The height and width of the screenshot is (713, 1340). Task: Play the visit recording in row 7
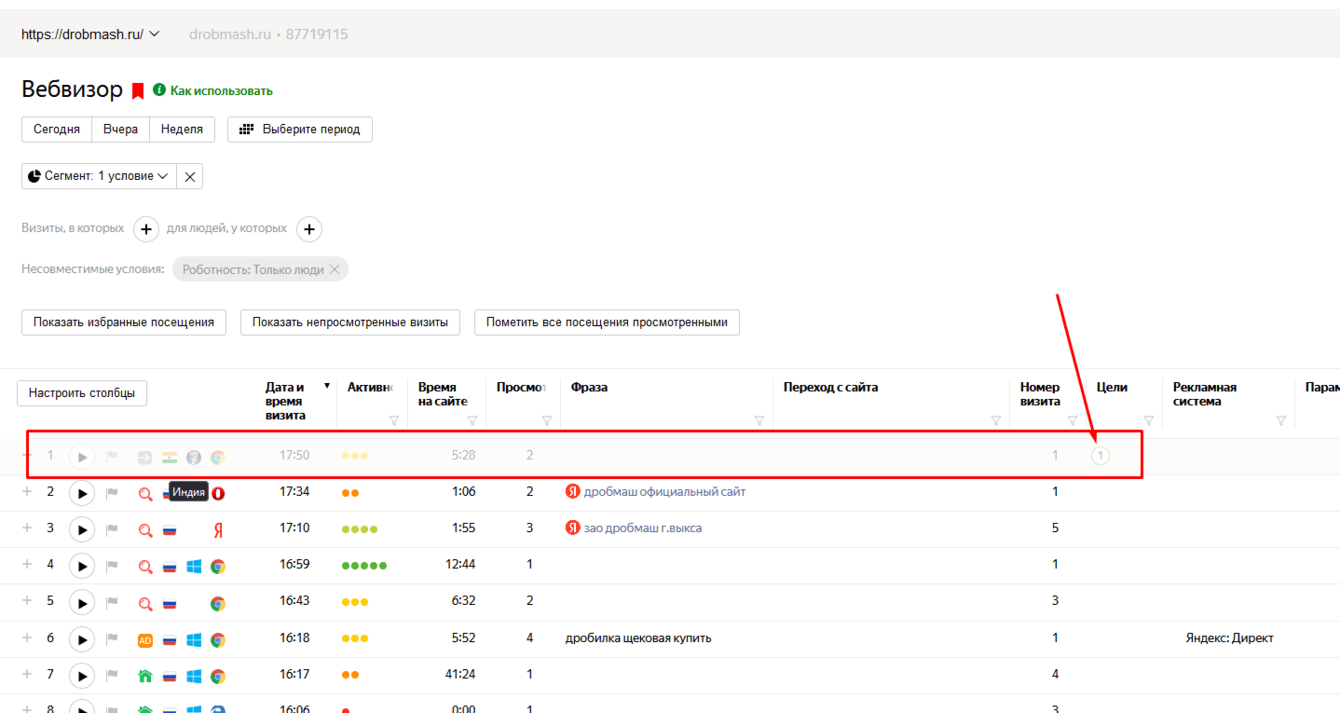pyautogui.click(x=82, y=675)
